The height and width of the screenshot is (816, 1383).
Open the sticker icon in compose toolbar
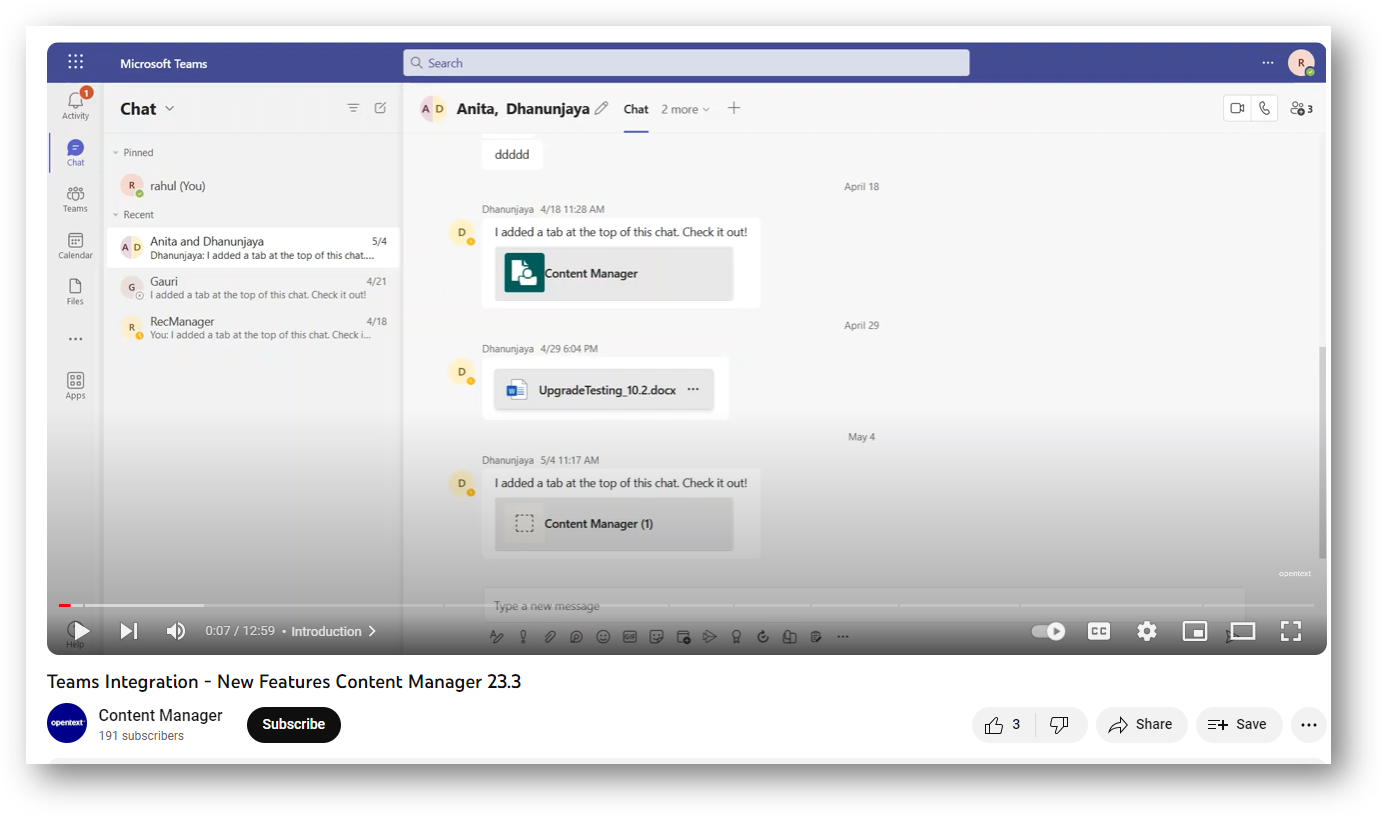point(657,636)
